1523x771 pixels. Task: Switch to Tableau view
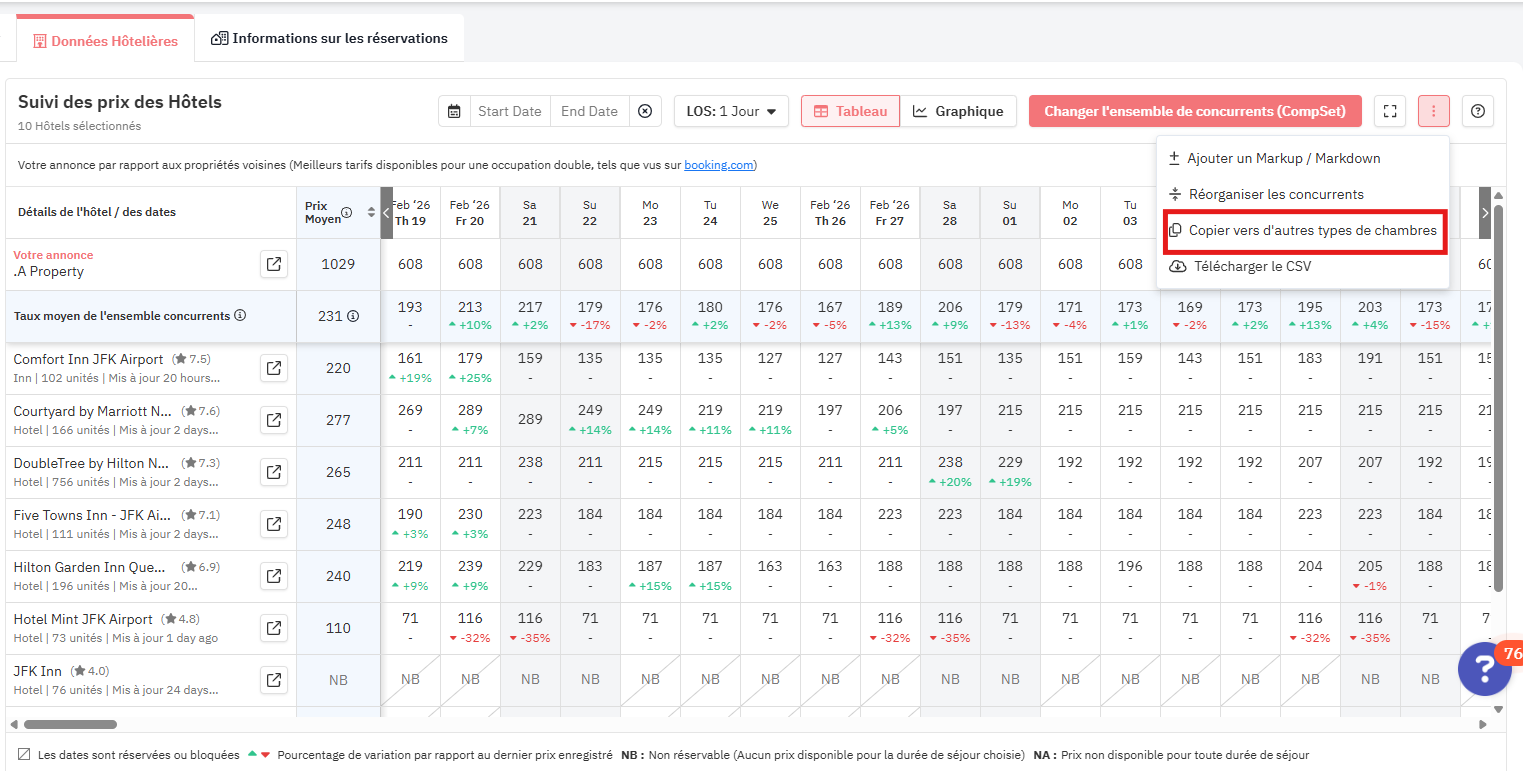click(x=850, y=111)
